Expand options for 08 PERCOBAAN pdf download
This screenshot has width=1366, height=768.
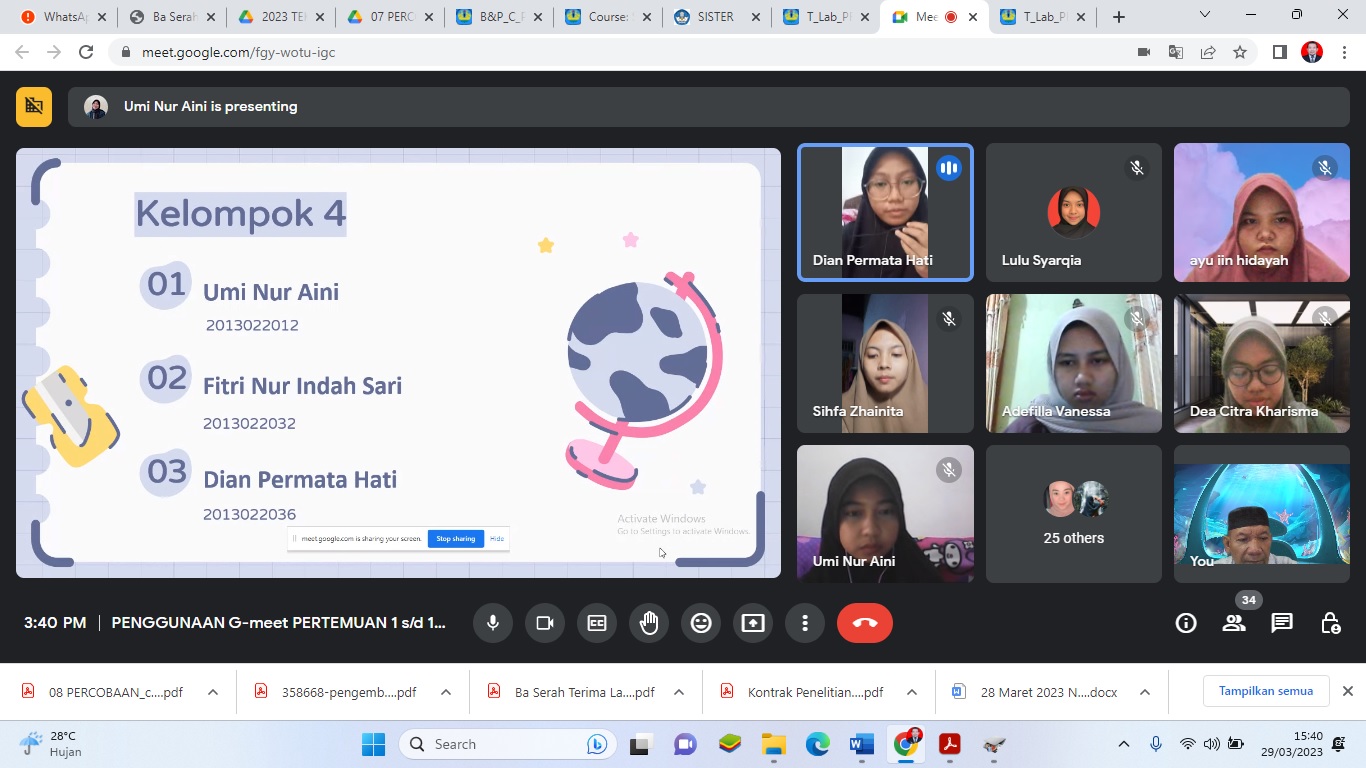coord(213,692)
